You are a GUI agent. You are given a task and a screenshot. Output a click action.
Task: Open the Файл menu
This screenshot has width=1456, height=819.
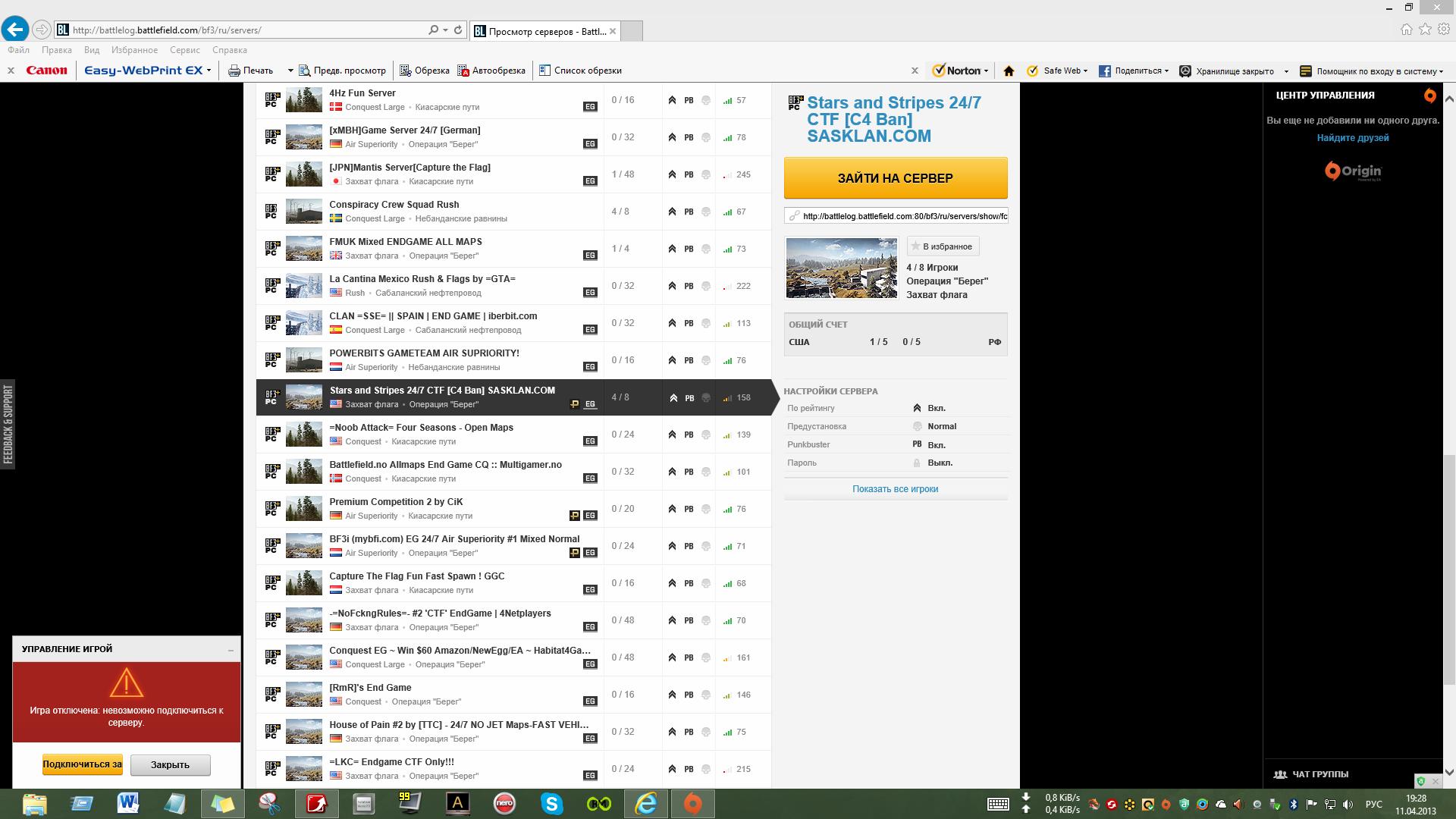pos(19,50)
